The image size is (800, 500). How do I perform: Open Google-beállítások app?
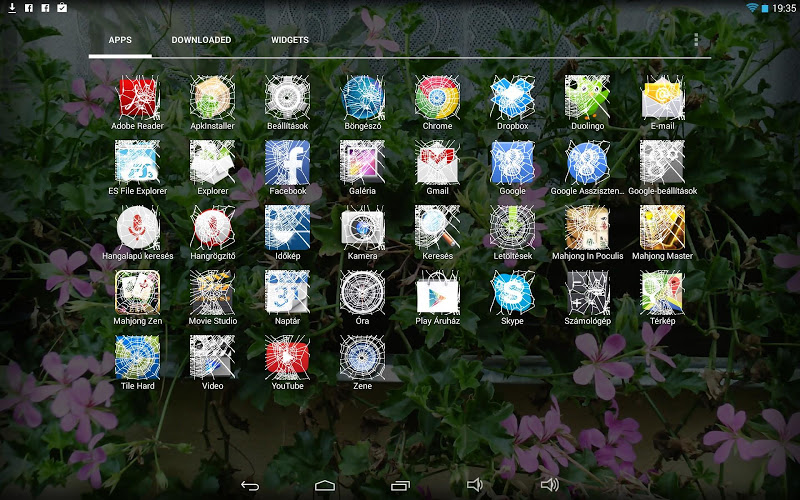point(662,163)
